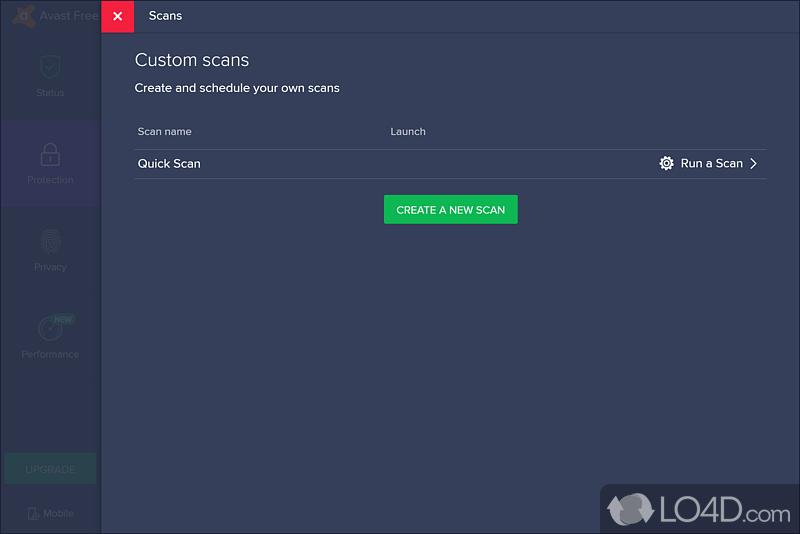Click the Launch column header
Viewport: 800px width, 534px height.
pos(408,131)
